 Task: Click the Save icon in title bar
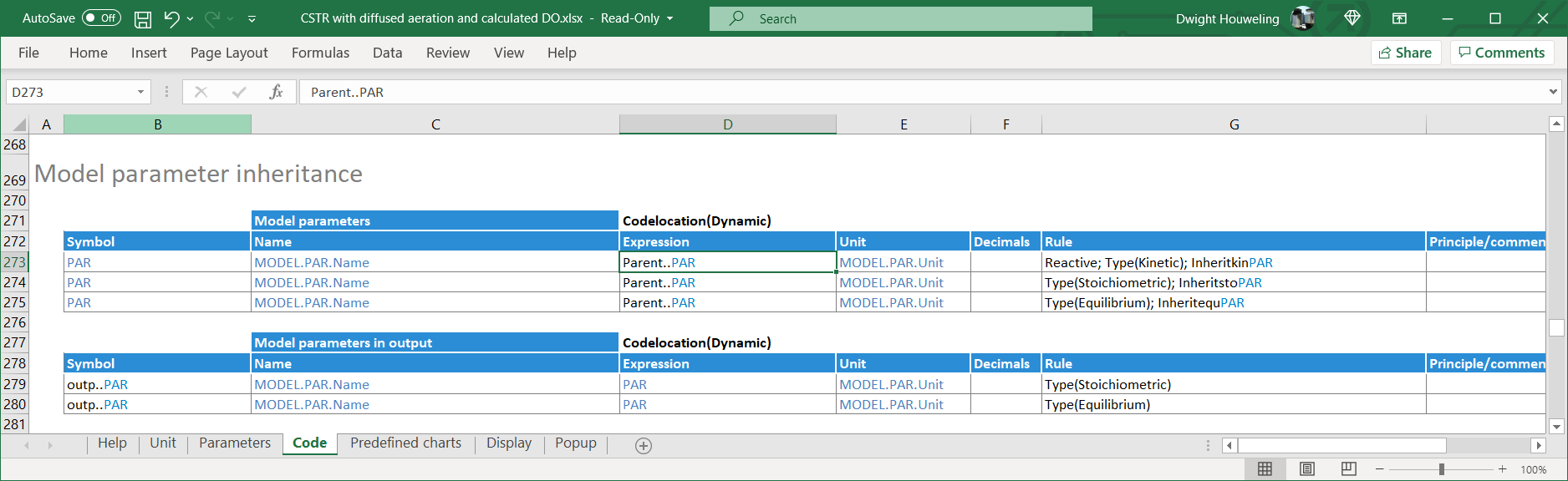coord(143,18)
